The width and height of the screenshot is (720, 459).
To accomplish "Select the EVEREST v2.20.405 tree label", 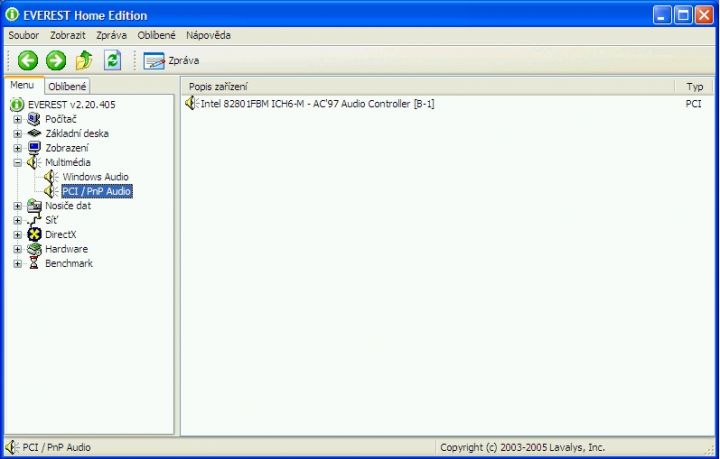I will [x=72, y=105].
